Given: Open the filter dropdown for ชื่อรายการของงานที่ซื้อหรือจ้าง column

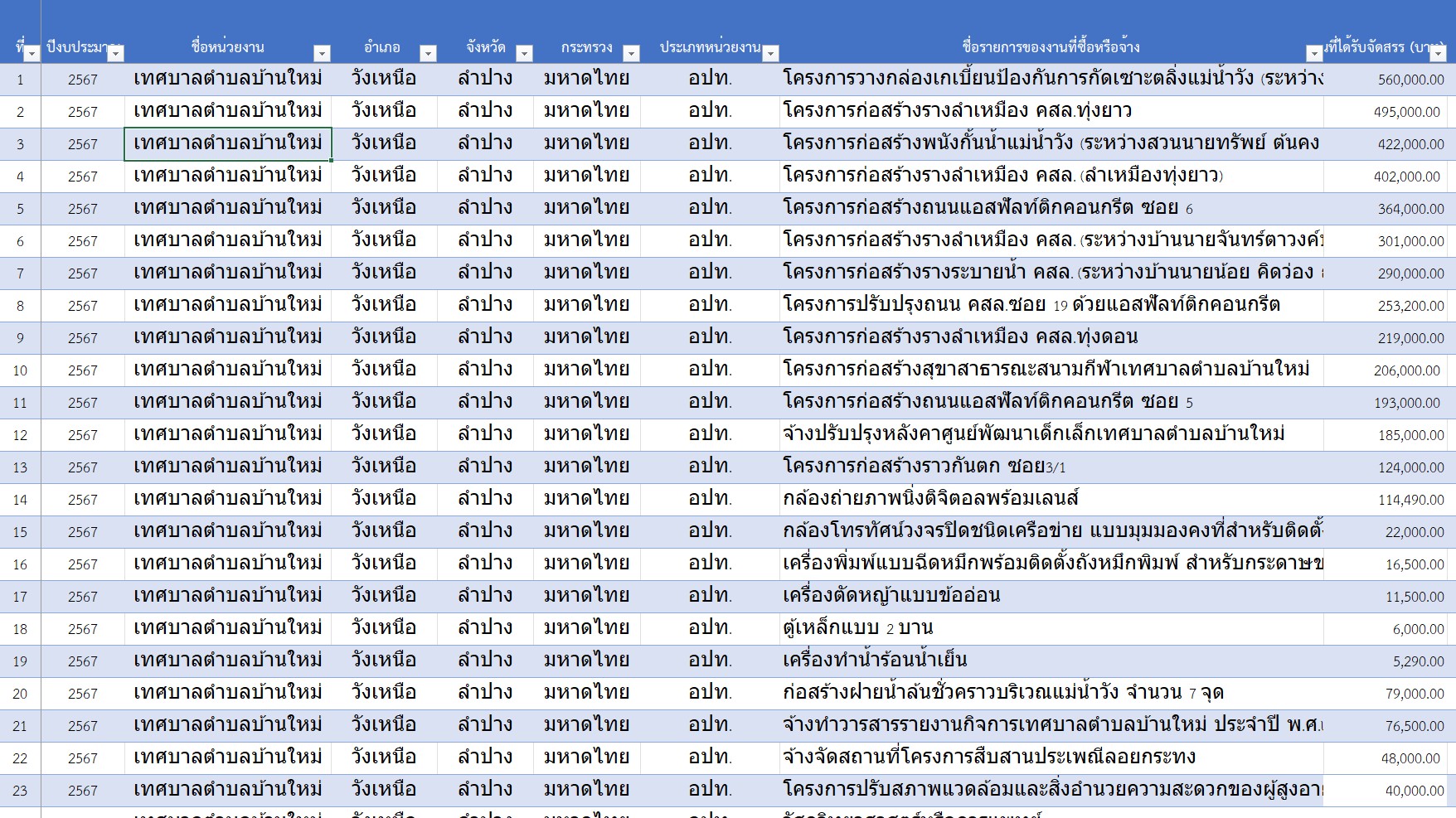Looking at the screenshot, I should pos(1314,54).
